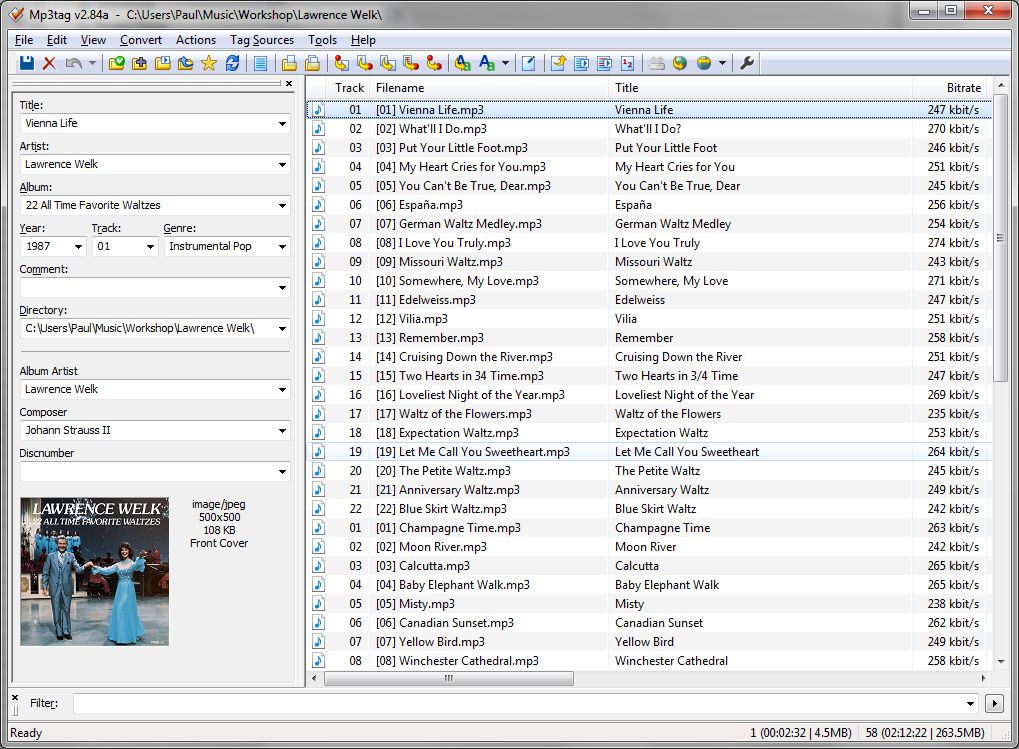The image size is (1019, 749).
Task: Click the globe Tag Sources icon
Action: coord(704,63)
